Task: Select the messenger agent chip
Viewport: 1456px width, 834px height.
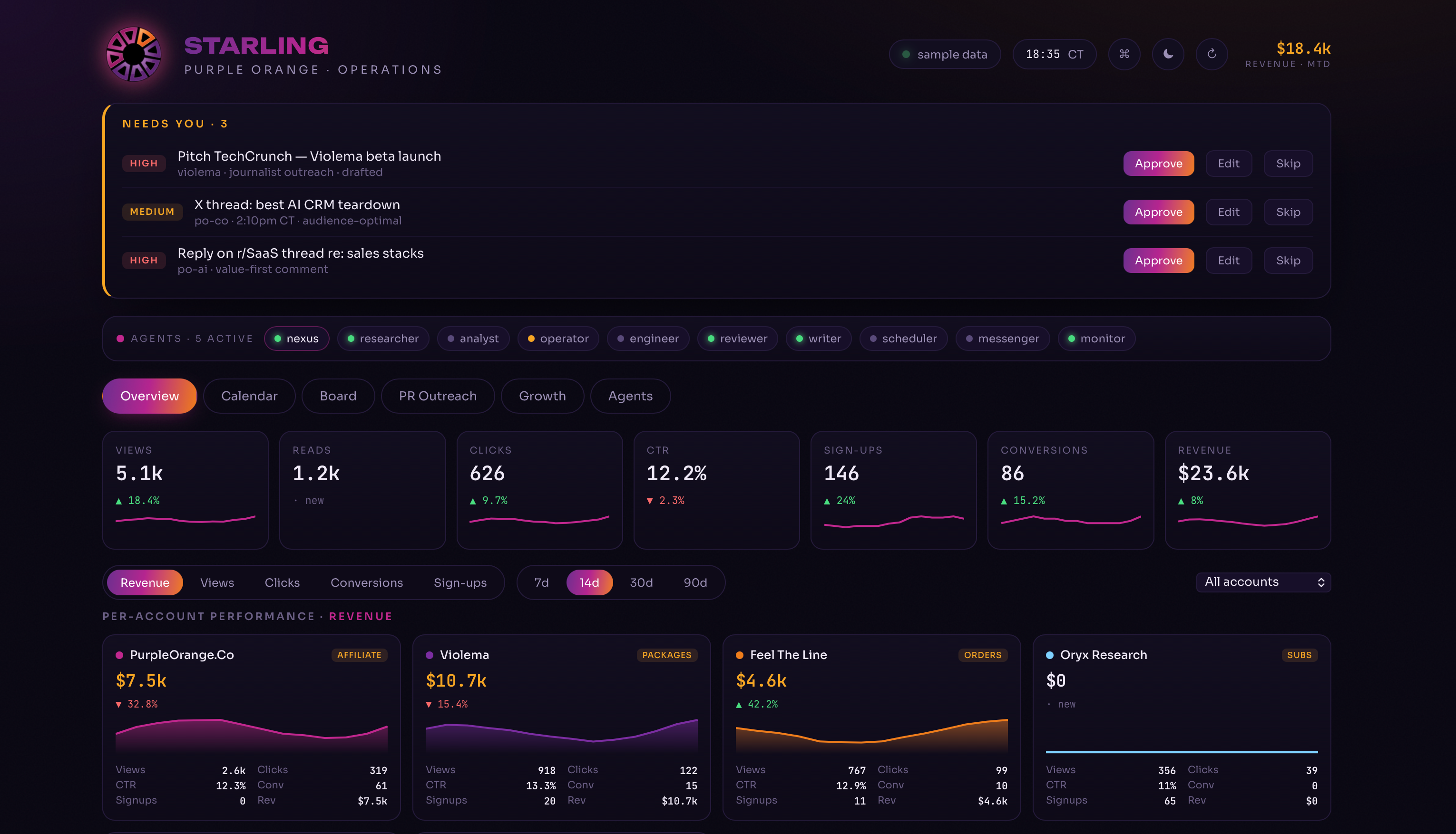Action: coord(1003,339)
